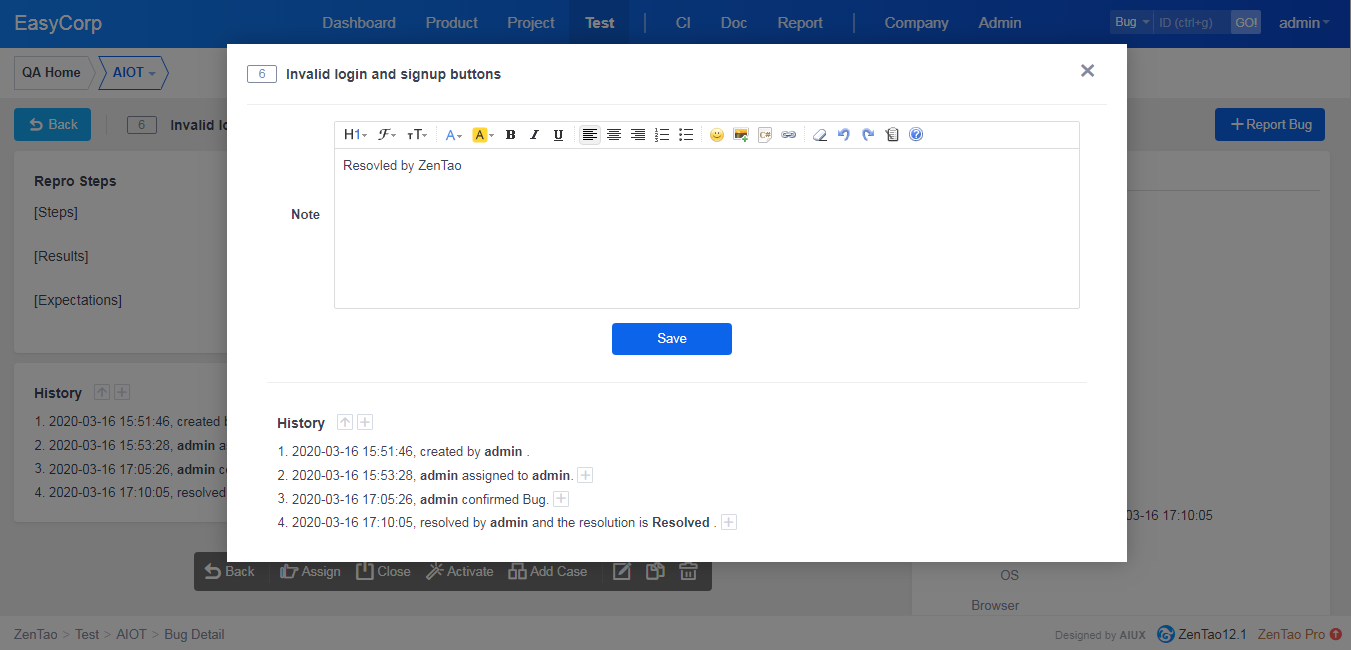Open the Dashboard menu item

tap(359, 23)
